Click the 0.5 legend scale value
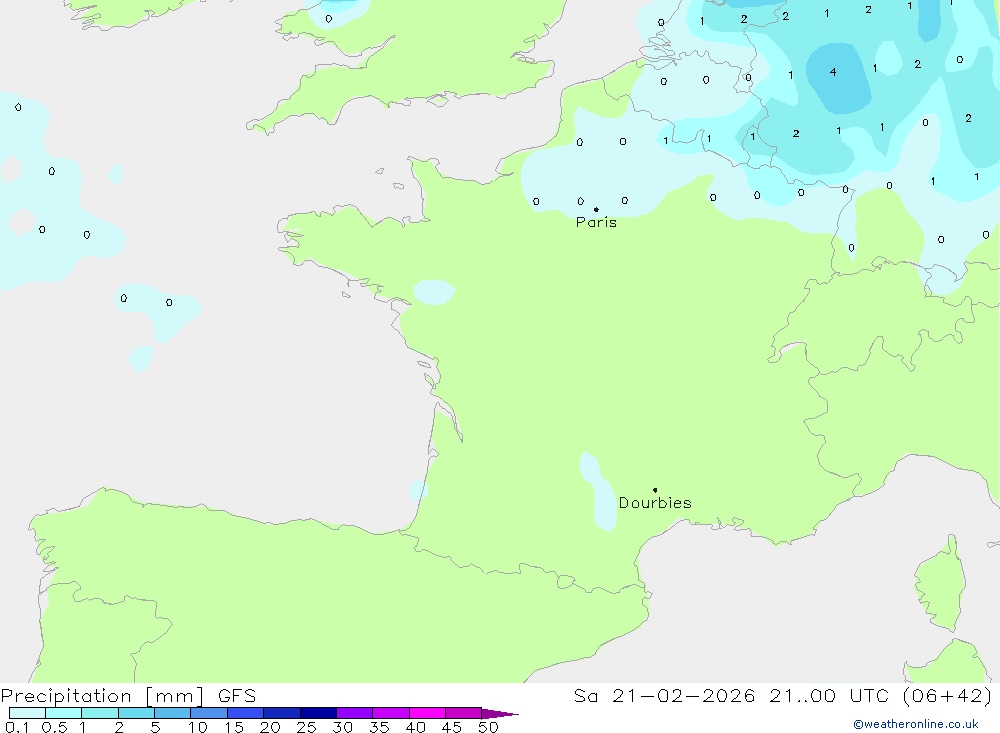This screenshot has height=733, width=1000. [54, 727]
